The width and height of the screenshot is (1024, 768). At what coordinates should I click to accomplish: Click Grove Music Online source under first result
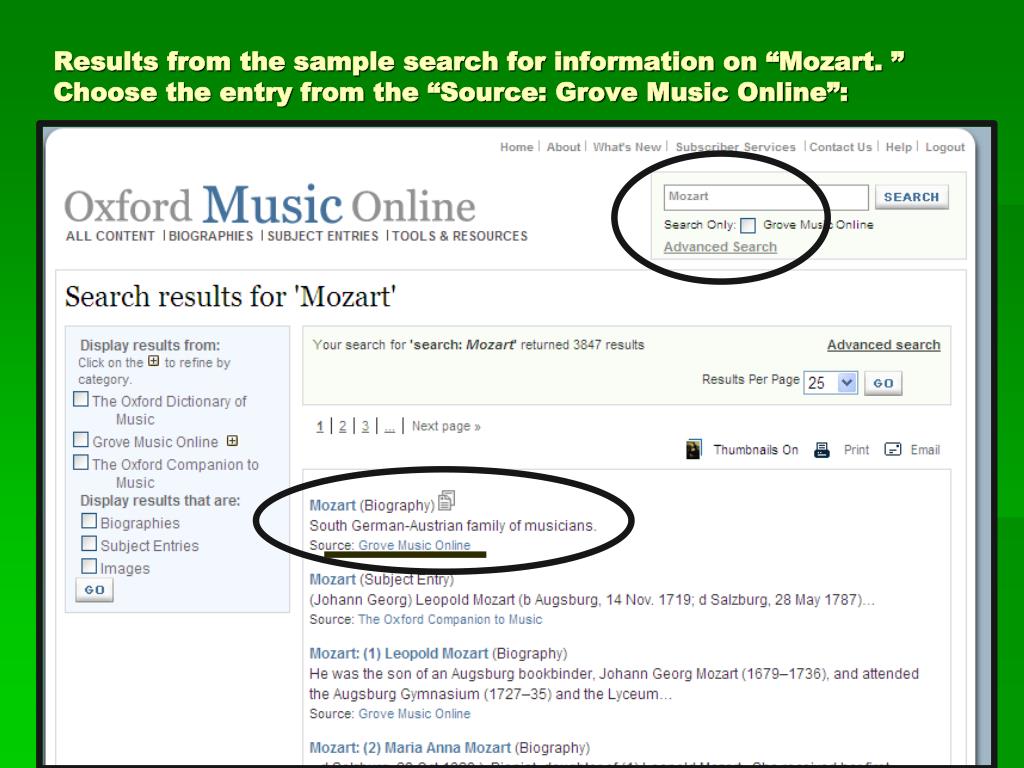point(414,545)
